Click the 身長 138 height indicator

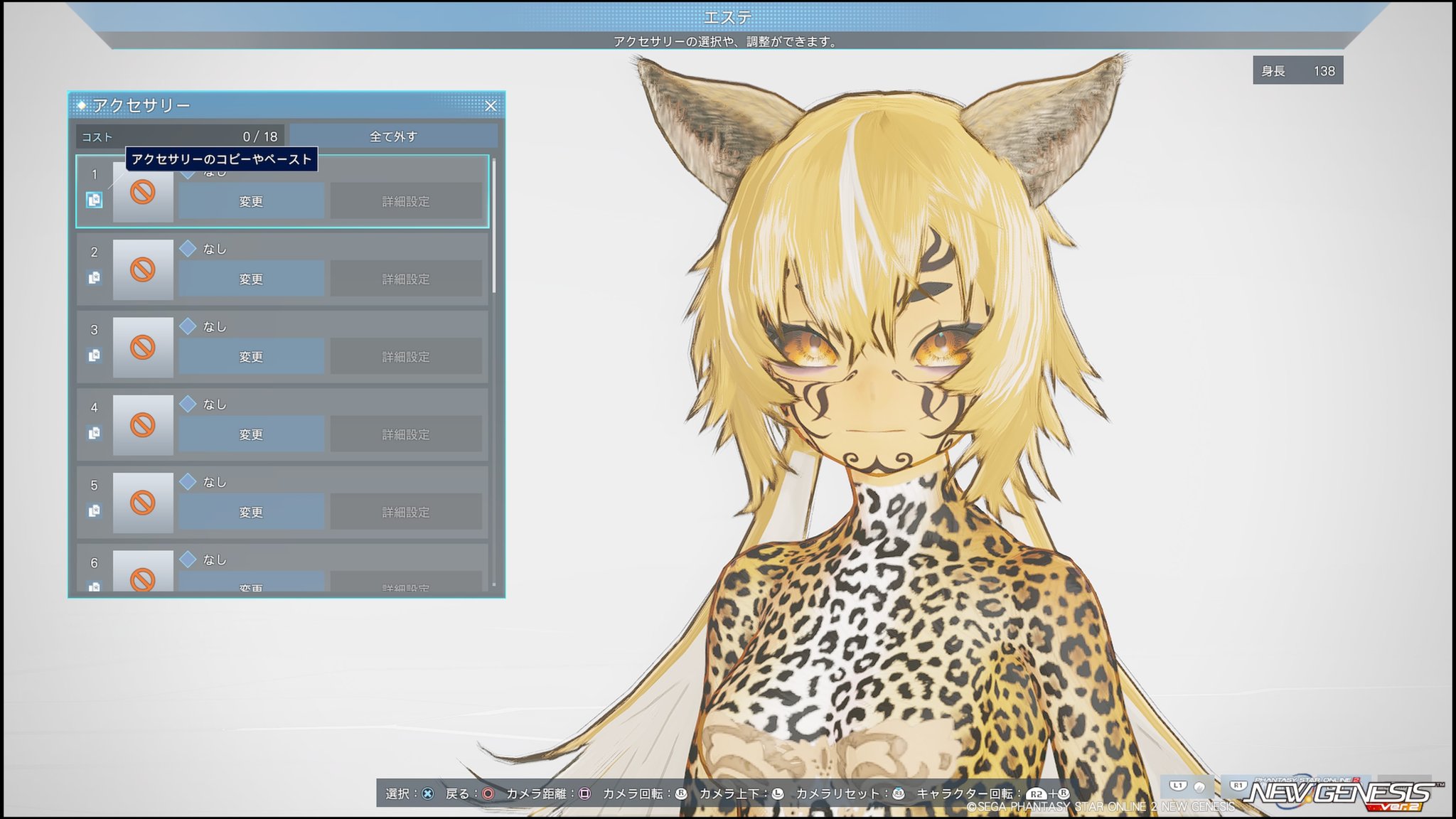(x=1298, y=70)
